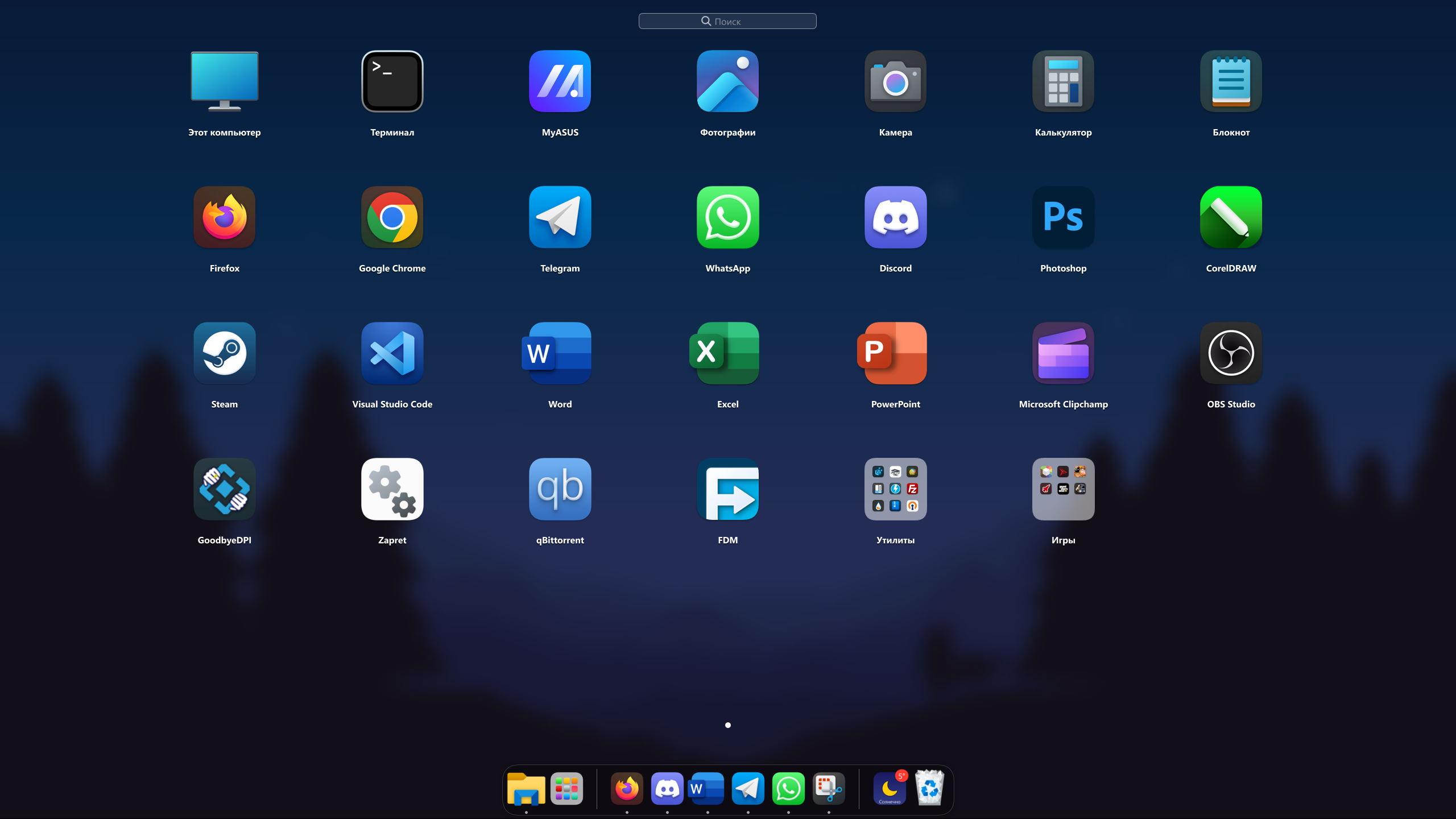Open the Фотографии app
This screenshot has height=819, width=1456.
(727, 81)
